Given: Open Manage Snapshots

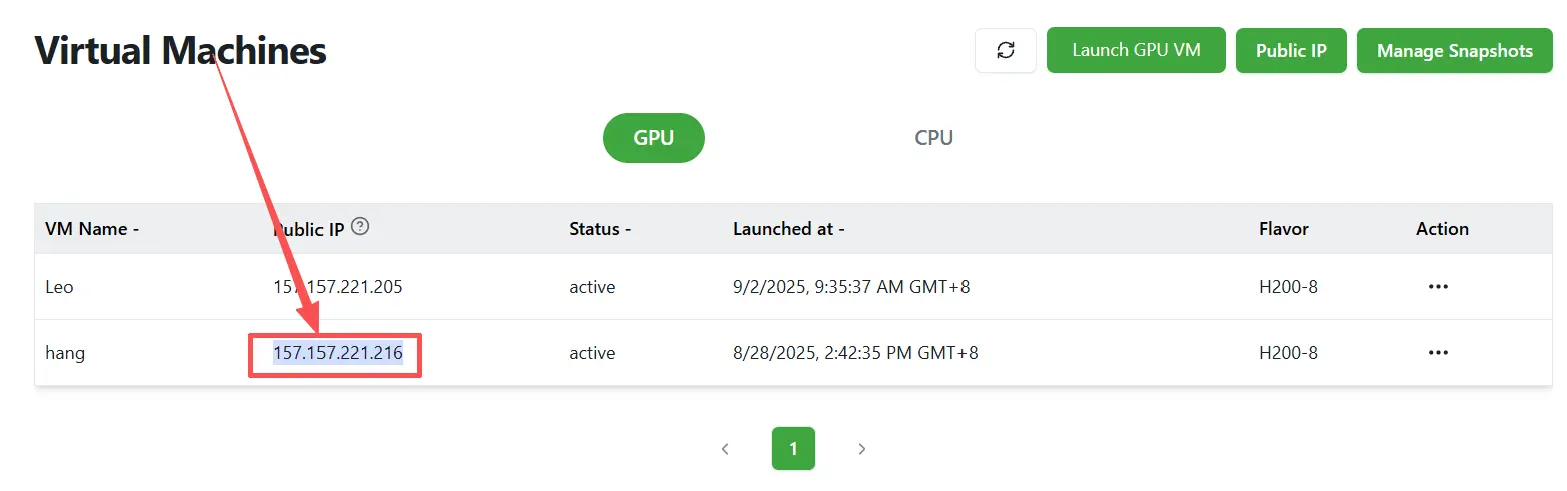Looking at the screenshot, I should tap(1454, 51).
